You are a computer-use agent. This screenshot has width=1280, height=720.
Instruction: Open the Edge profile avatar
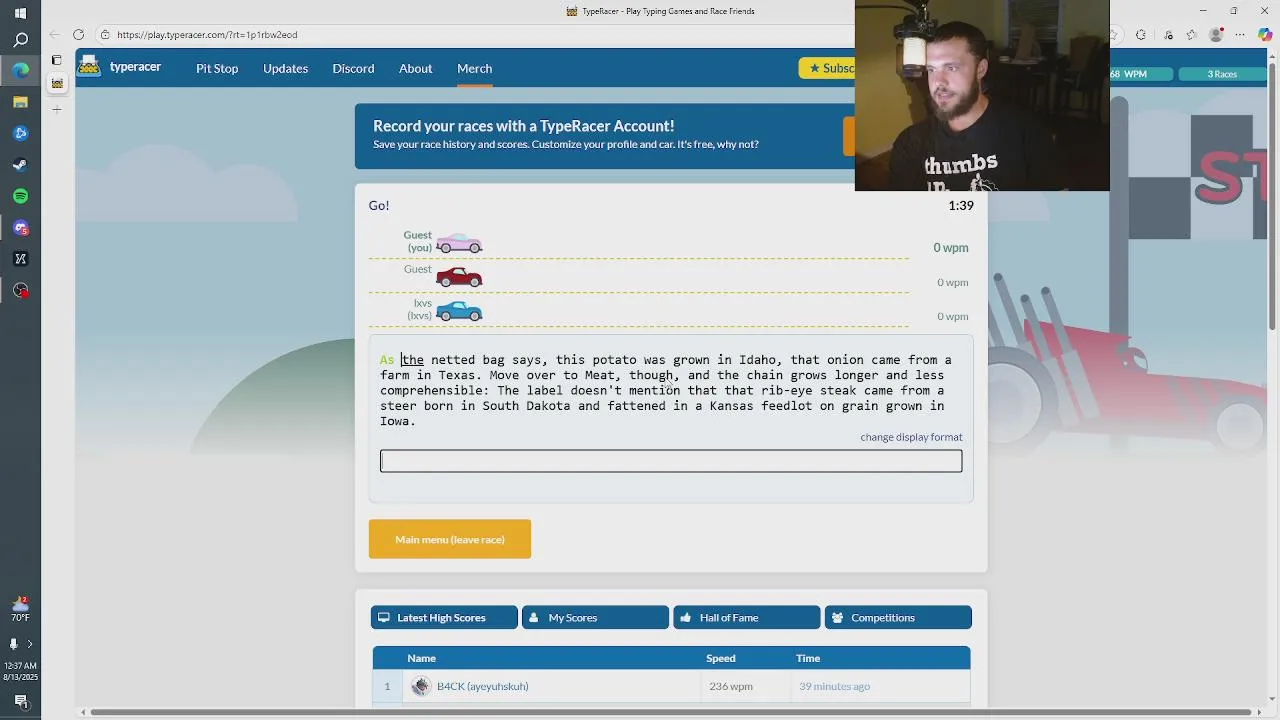[x=1216, y=35]
